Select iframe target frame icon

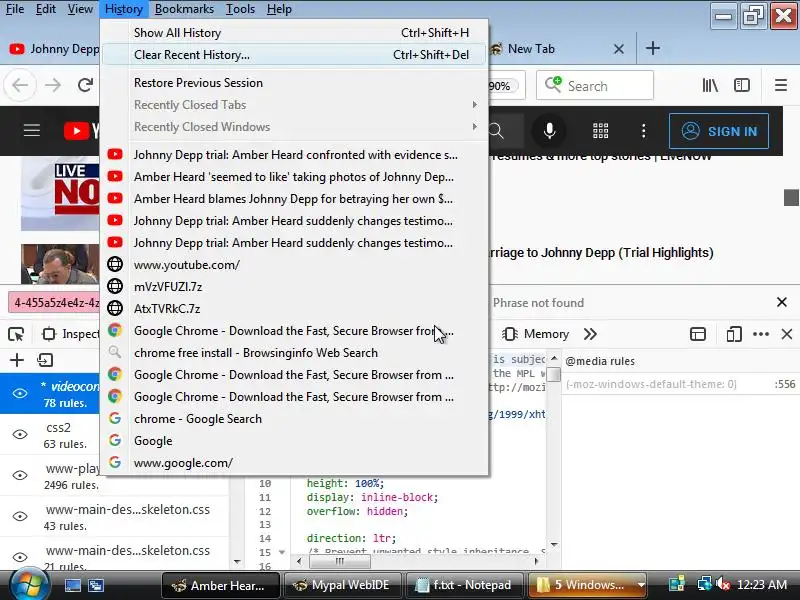point(698,334)
